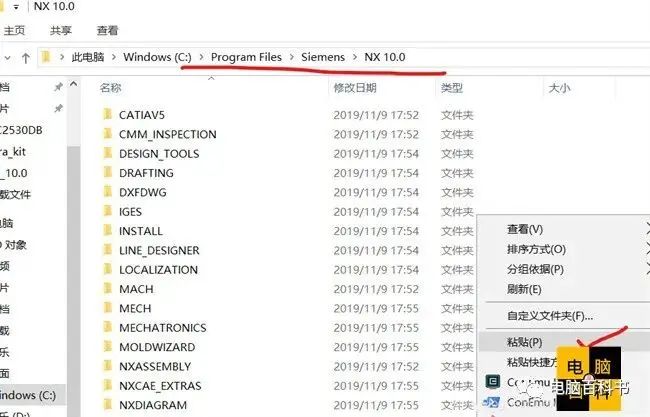This screenshot has width=650, height=417.
Task: Expand chevron after 此电脑 in address bar
Action: (114, 57)
